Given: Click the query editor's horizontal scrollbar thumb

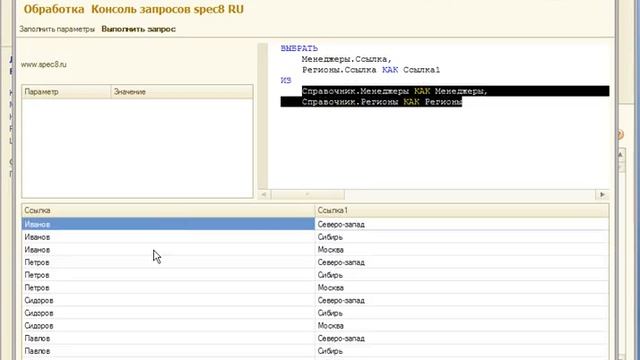Looking at the screenshot, I should [308, 194].
